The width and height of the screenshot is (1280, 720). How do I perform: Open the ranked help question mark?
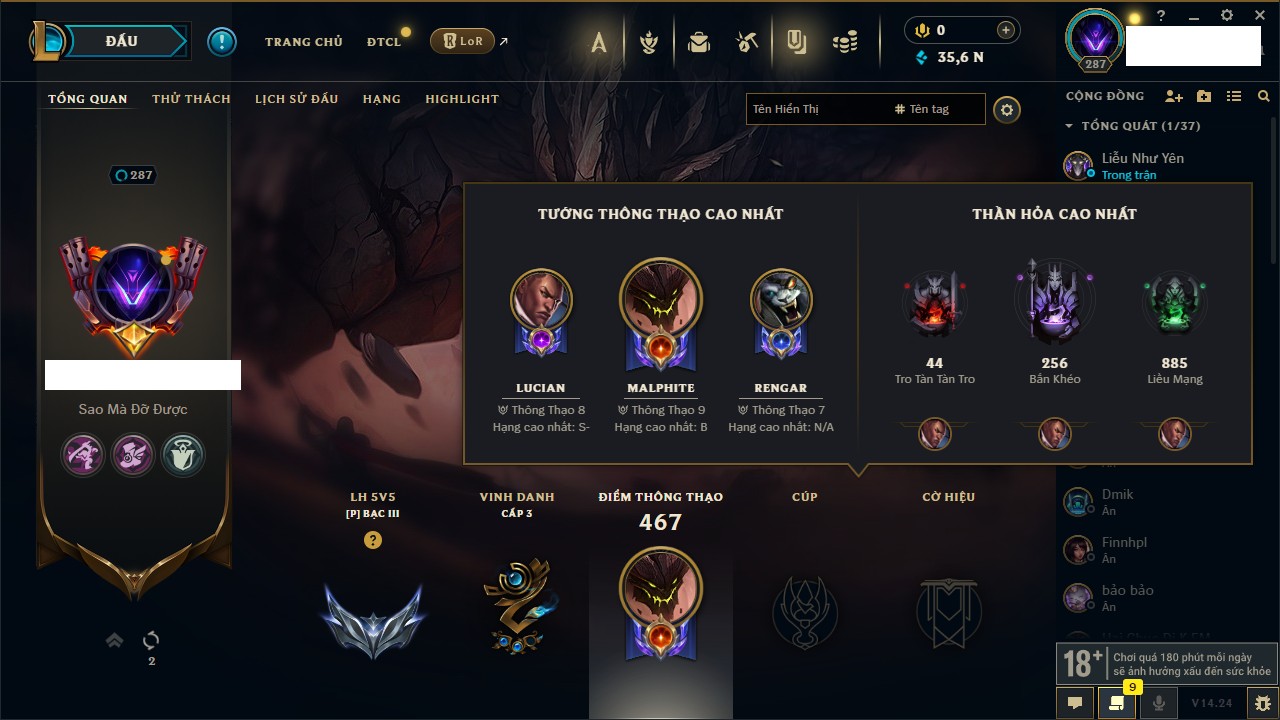coord(373,540)
